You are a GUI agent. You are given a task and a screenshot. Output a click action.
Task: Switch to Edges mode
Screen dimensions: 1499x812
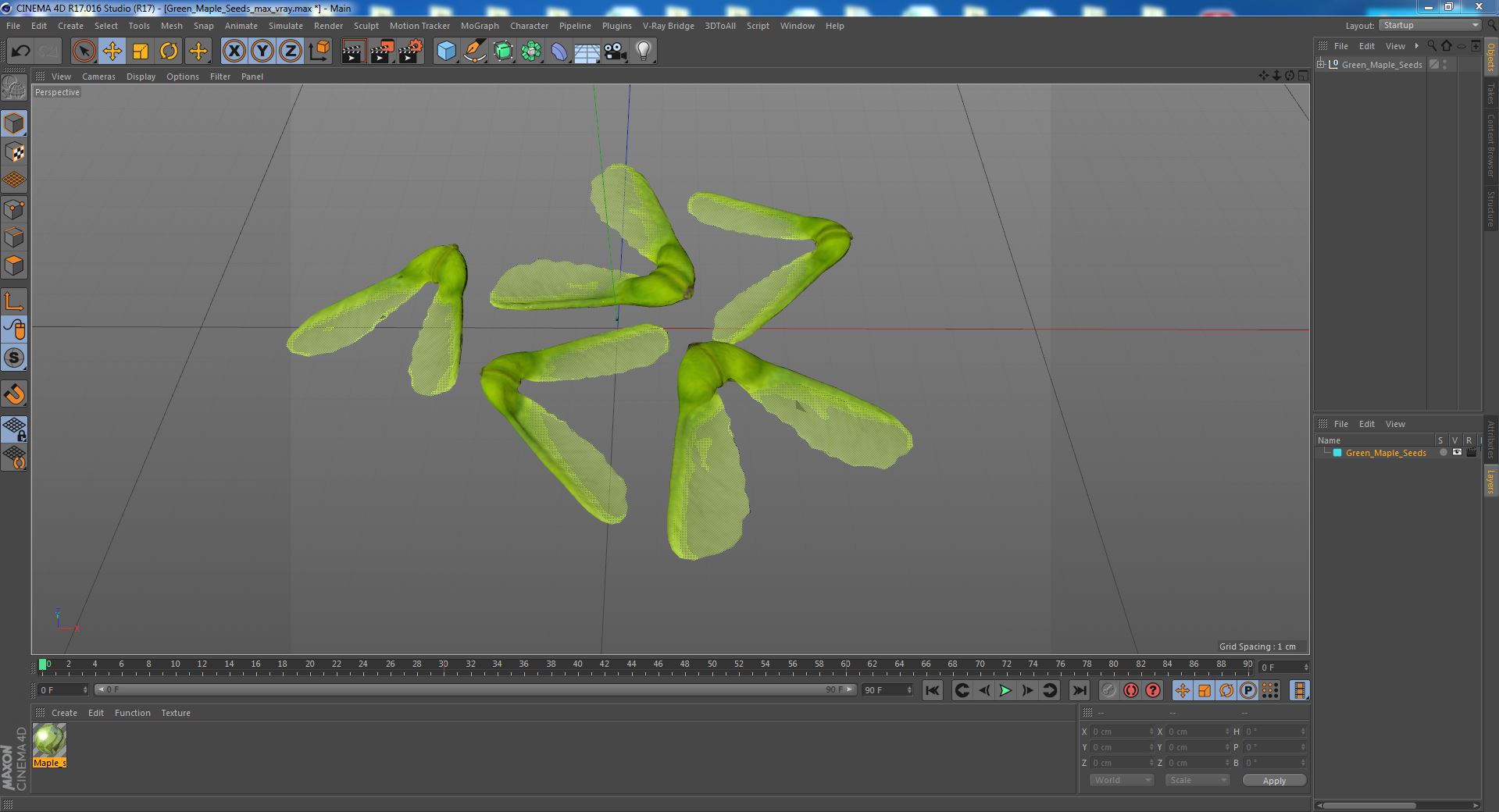click(x=14, y=237)
